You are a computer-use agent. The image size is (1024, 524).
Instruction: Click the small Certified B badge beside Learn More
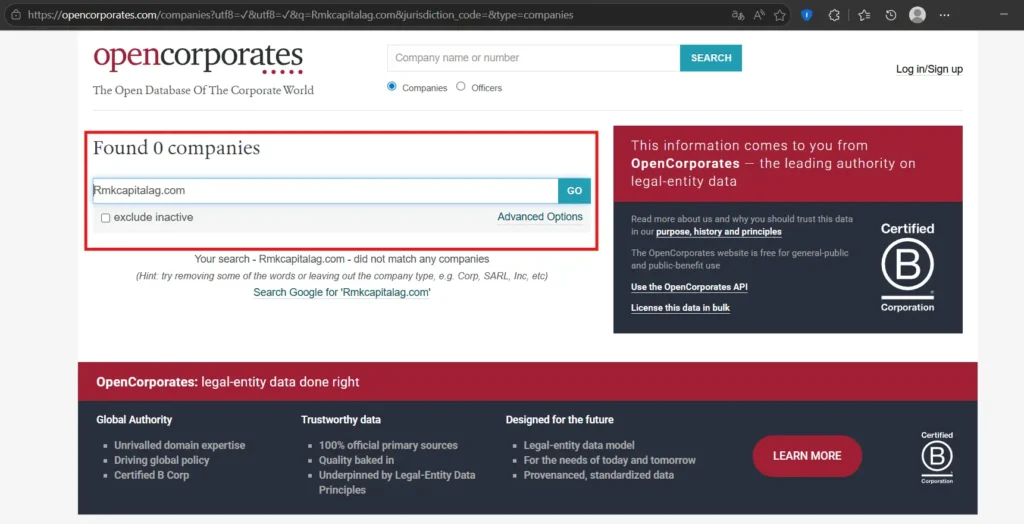point(936,457)
